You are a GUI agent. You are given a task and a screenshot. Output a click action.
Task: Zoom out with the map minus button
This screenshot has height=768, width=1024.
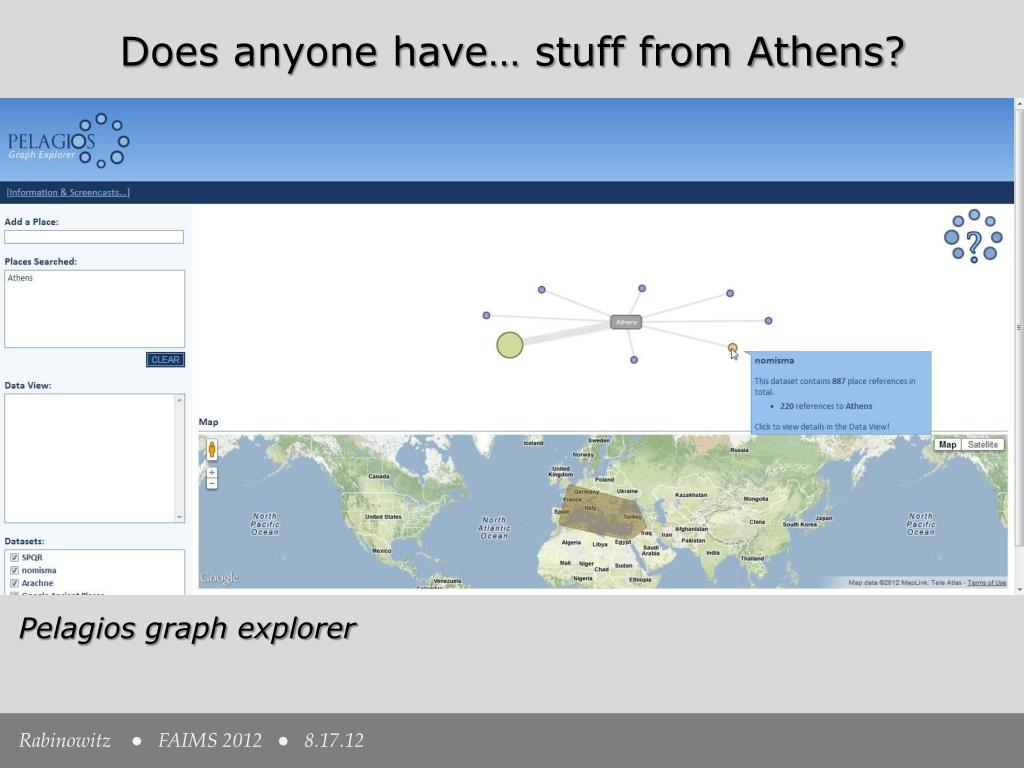point(212,483)
